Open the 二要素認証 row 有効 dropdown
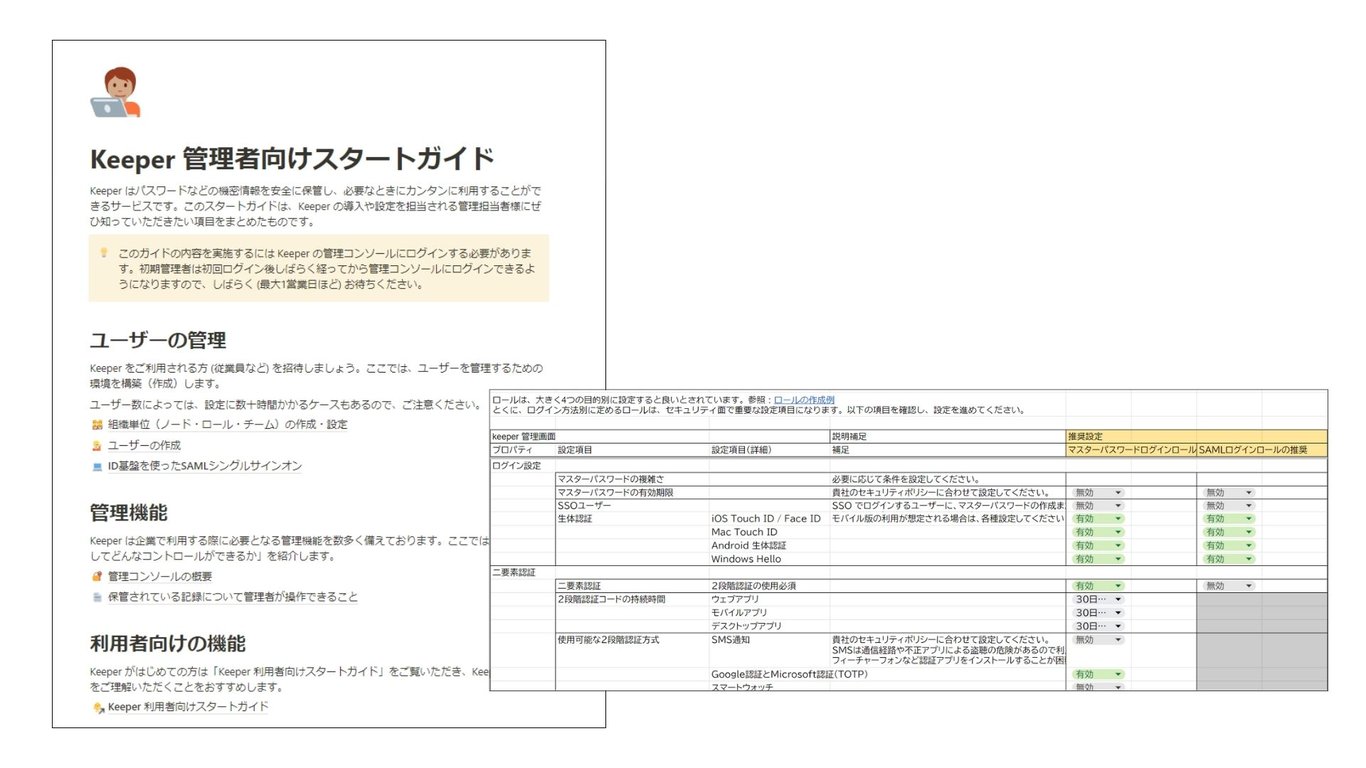 click(x=1097, y=586)
